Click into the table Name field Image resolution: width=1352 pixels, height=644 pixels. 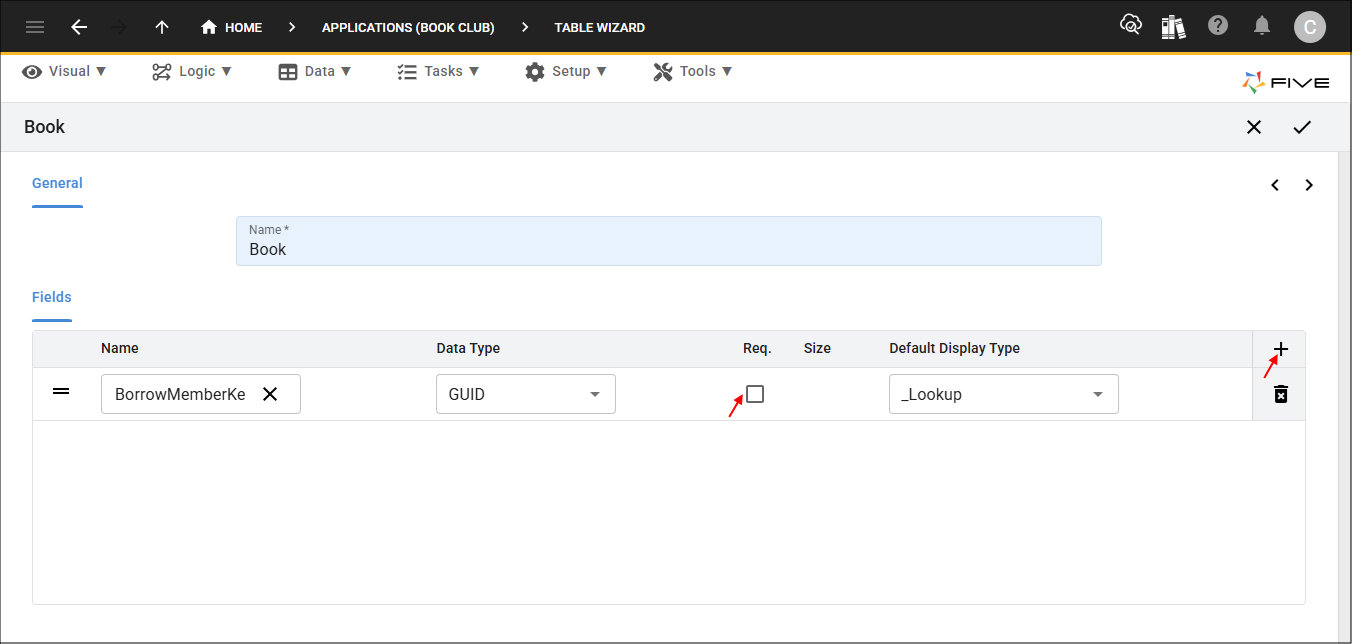669,241
